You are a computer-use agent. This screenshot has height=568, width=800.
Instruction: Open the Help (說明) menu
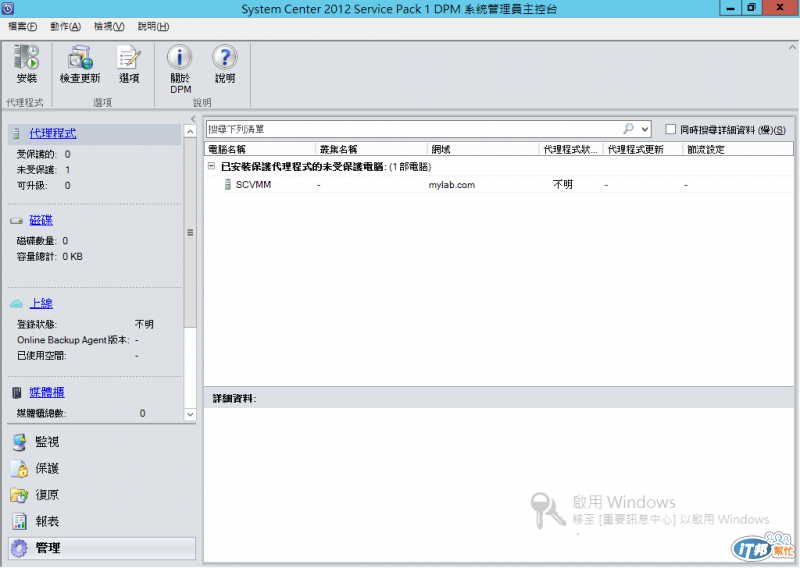[153, 27]
